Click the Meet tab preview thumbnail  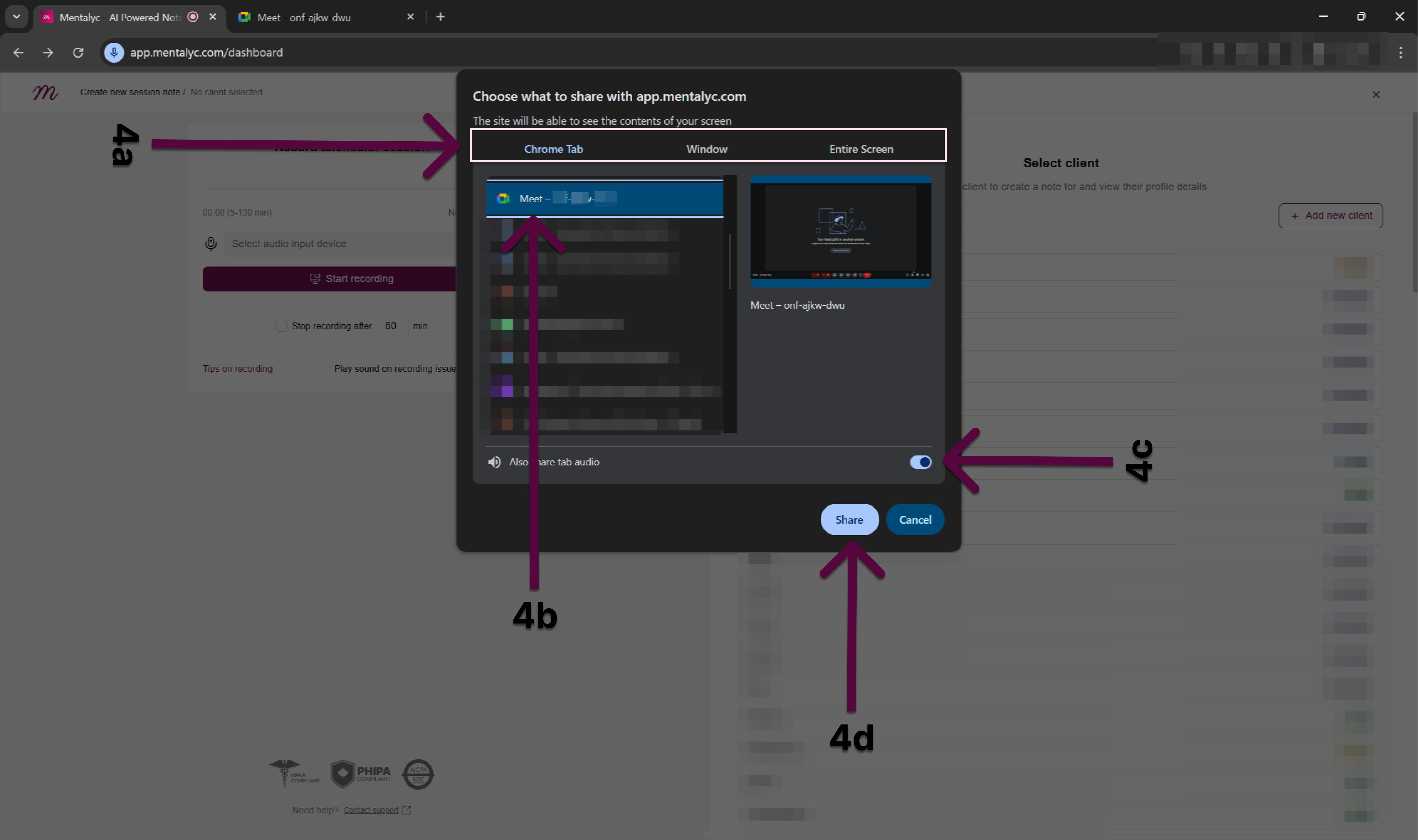click(840, 232)
